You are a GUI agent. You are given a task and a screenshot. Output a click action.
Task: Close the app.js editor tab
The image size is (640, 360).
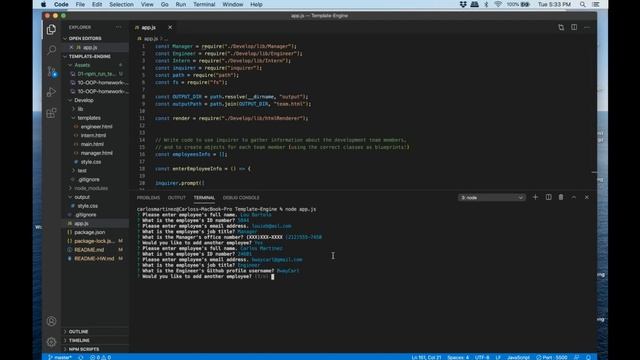[170, 27]
